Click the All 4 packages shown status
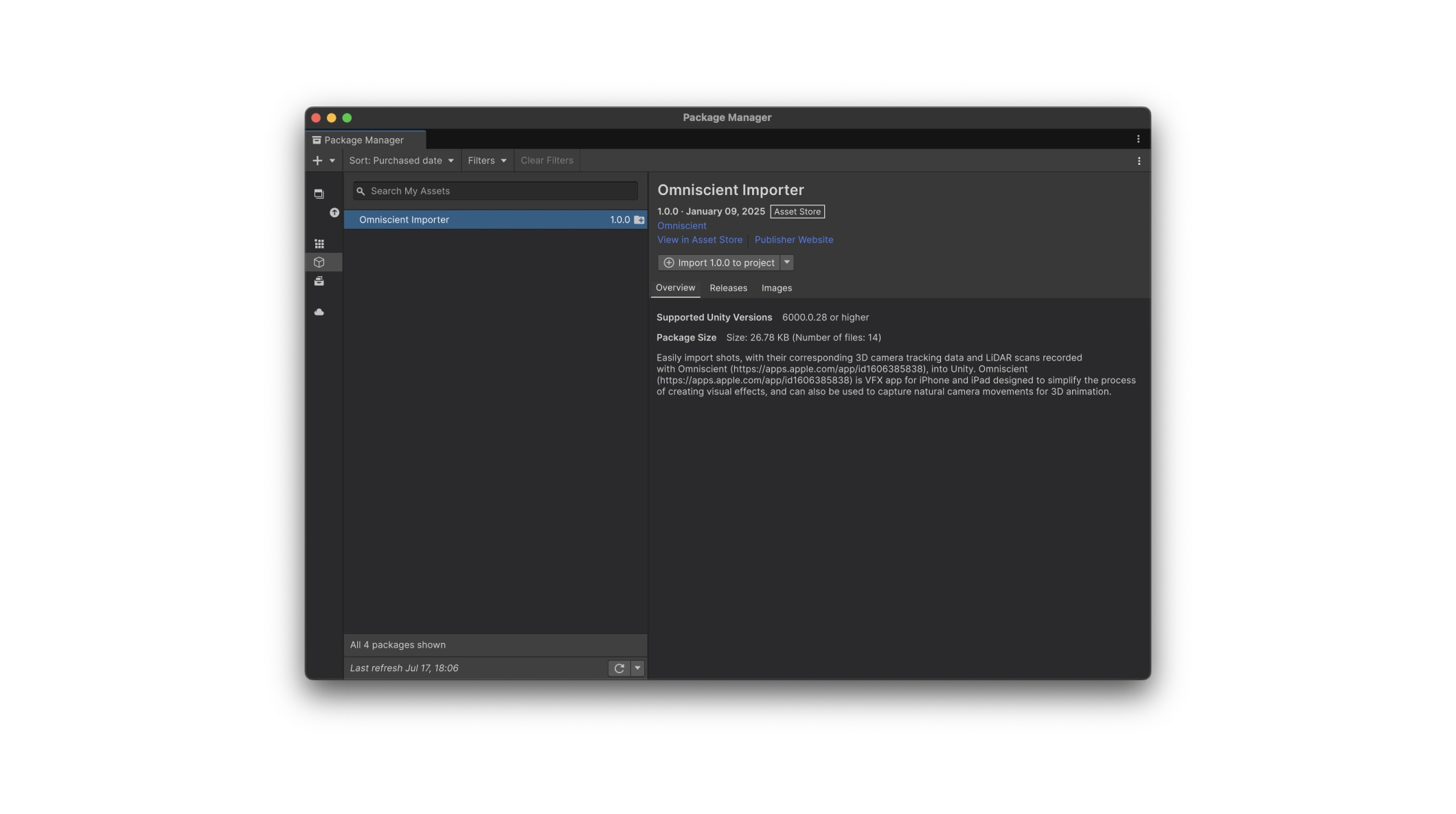 coord(398,645)
